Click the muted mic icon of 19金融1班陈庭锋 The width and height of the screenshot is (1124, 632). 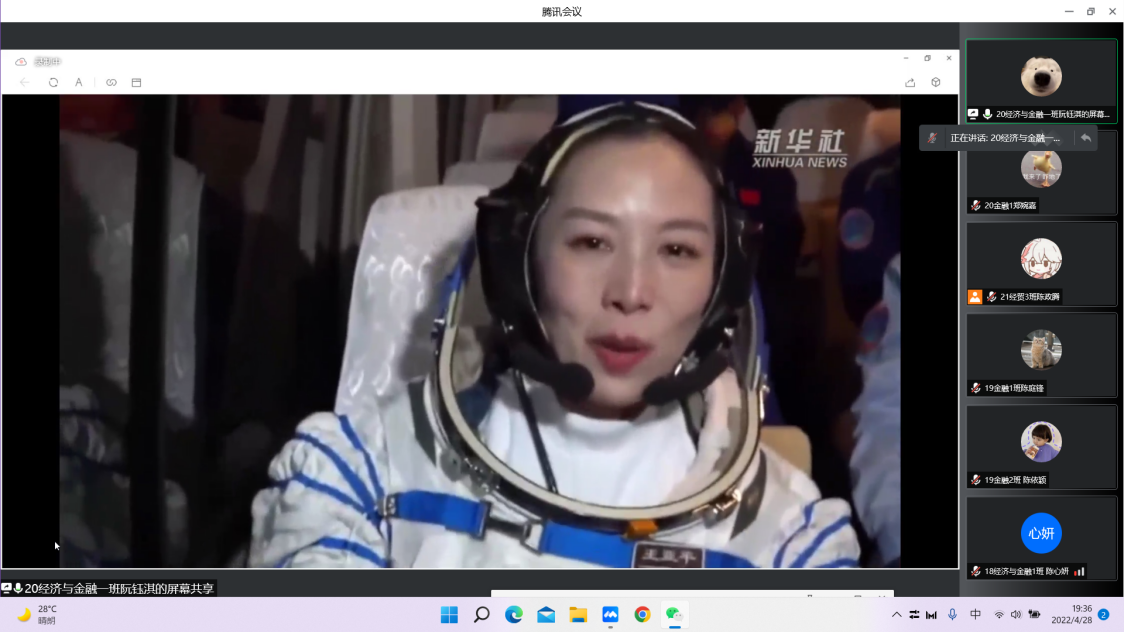(x=976, y=388)
